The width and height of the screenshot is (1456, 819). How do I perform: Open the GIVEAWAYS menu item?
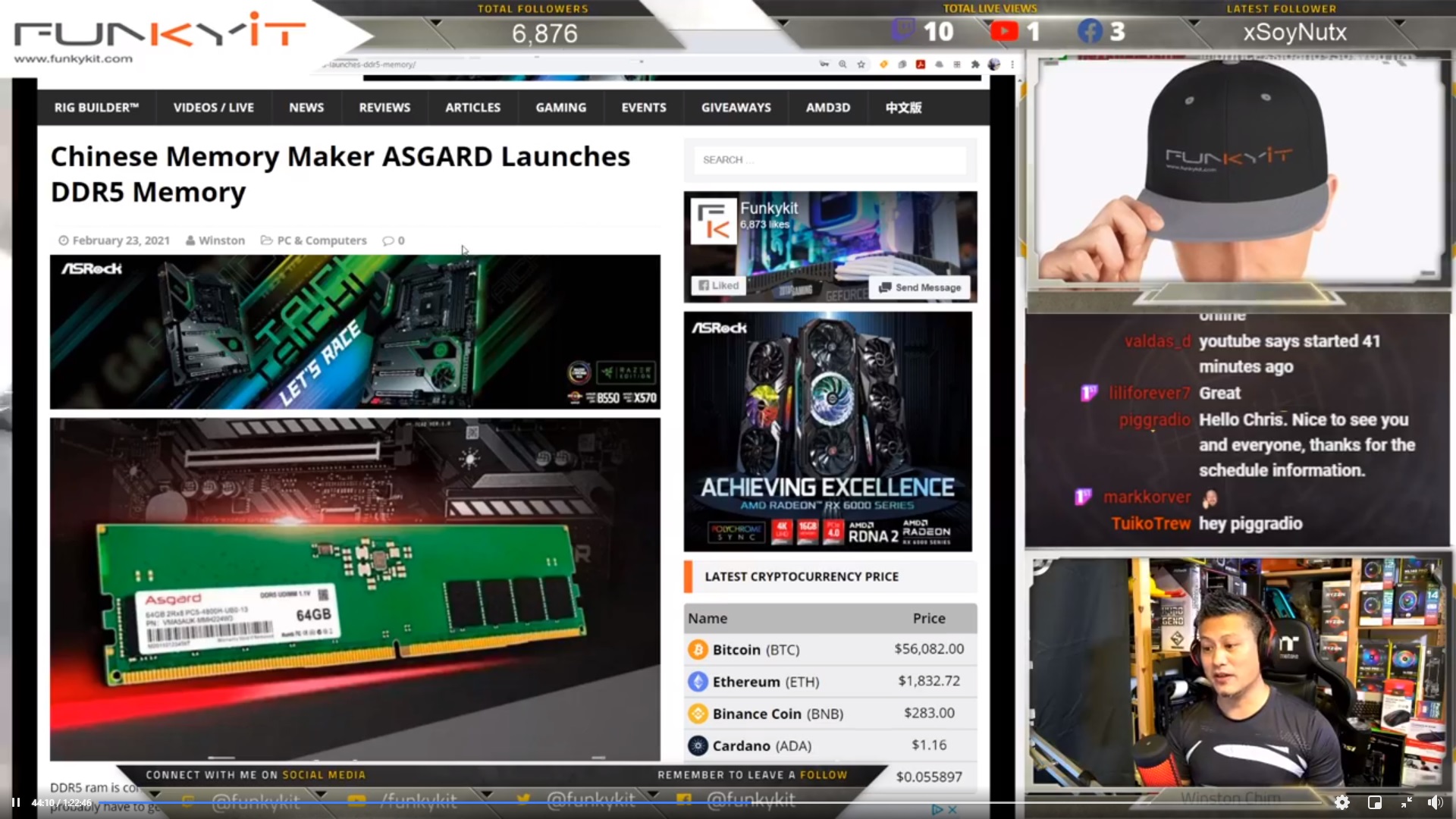736,108
